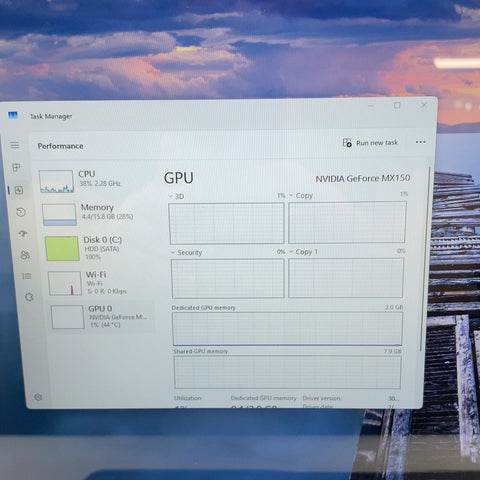
Task: Click the 'S: 0 R: 0 Kbps' Wi-Fi text
Action: (x=107, y=291)
